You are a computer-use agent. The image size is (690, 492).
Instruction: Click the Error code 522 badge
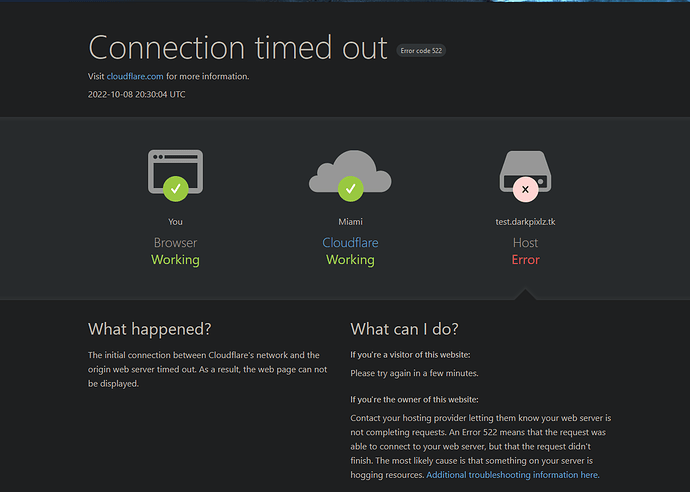click(x=421, y=51)
